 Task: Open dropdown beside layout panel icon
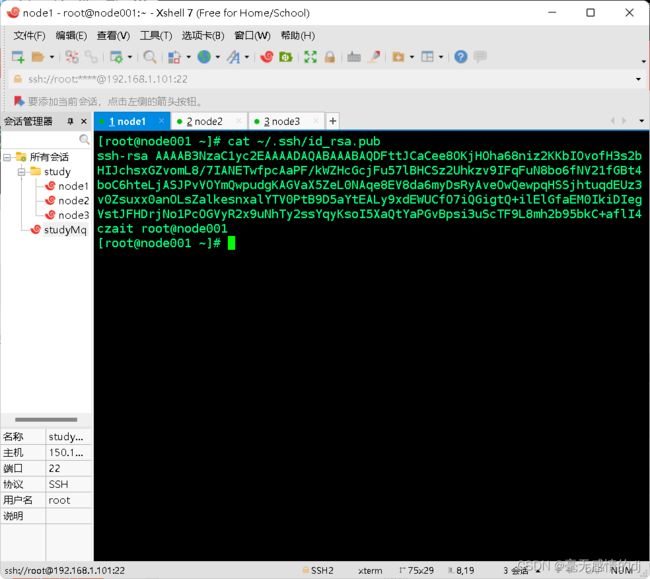click(x=441, y=57)
